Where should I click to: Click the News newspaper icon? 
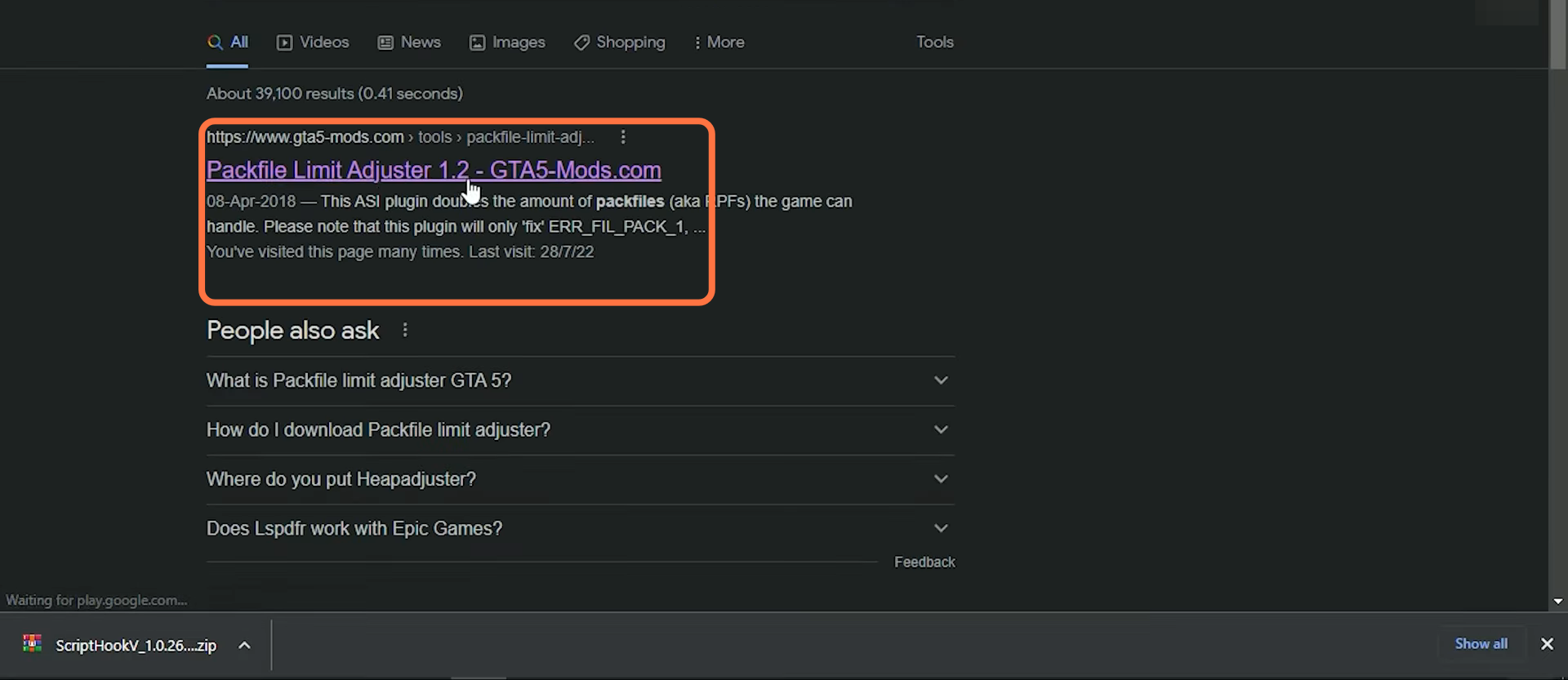pyautogui.click(x=385, y=42)
